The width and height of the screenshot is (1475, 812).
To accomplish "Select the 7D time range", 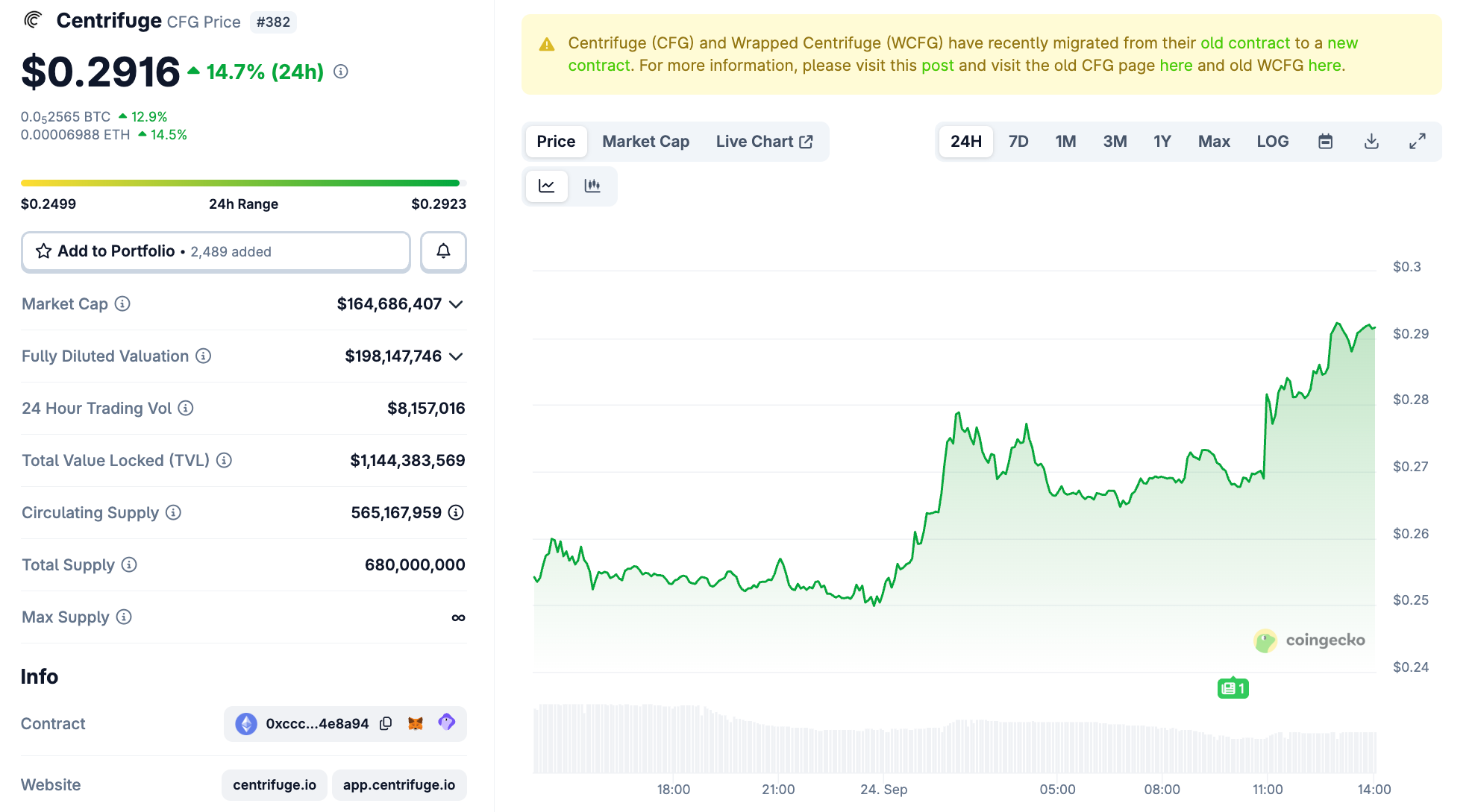I will pyautogui.click(x=1018, y=142).
